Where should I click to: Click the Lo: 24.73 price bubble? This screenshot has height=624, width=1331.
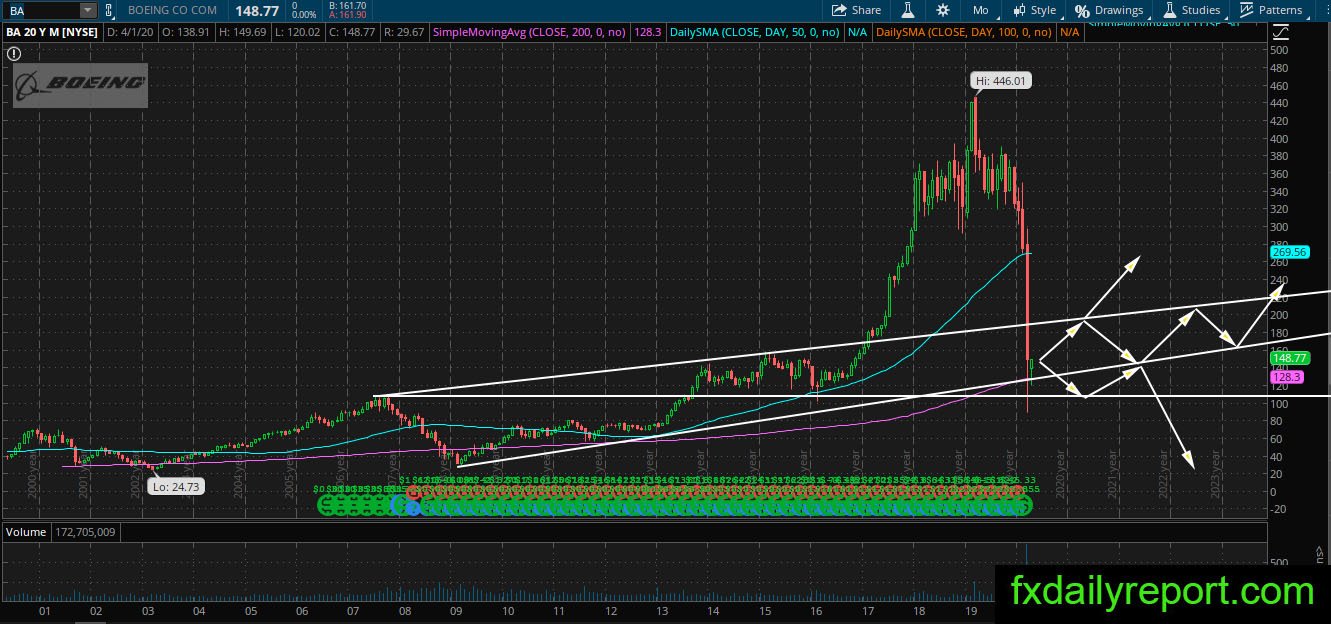175,486
